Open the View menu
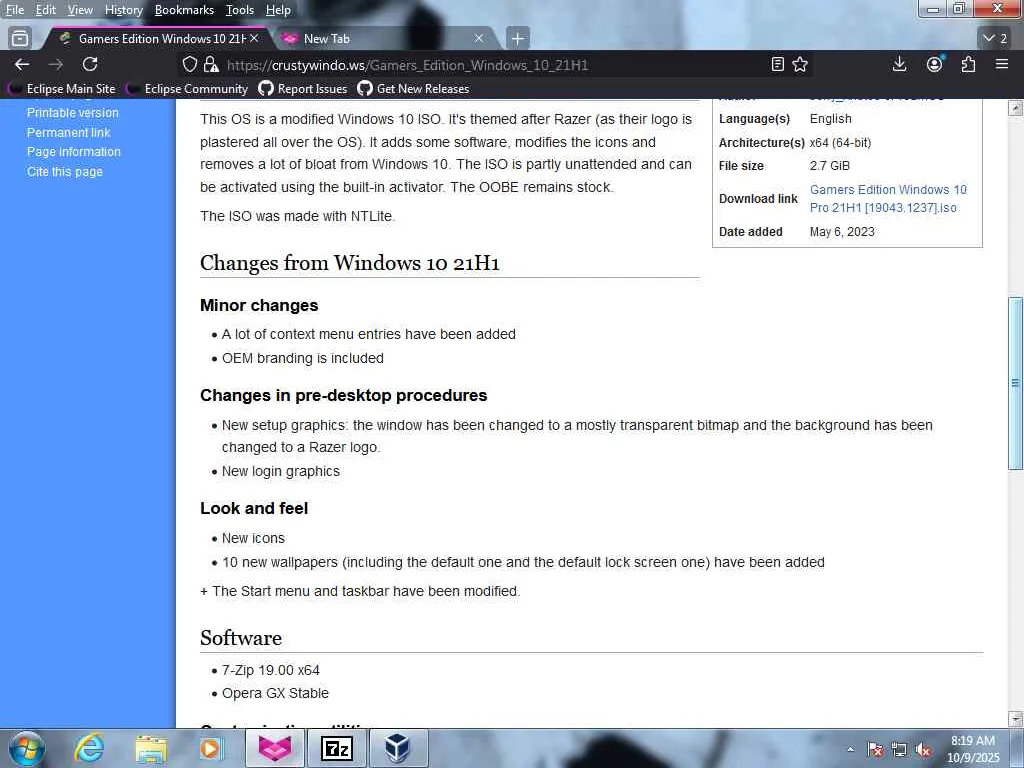Image resolution: width=1024 pixels, height=768 pixels. pyautogui.click(x=80, y=10)
